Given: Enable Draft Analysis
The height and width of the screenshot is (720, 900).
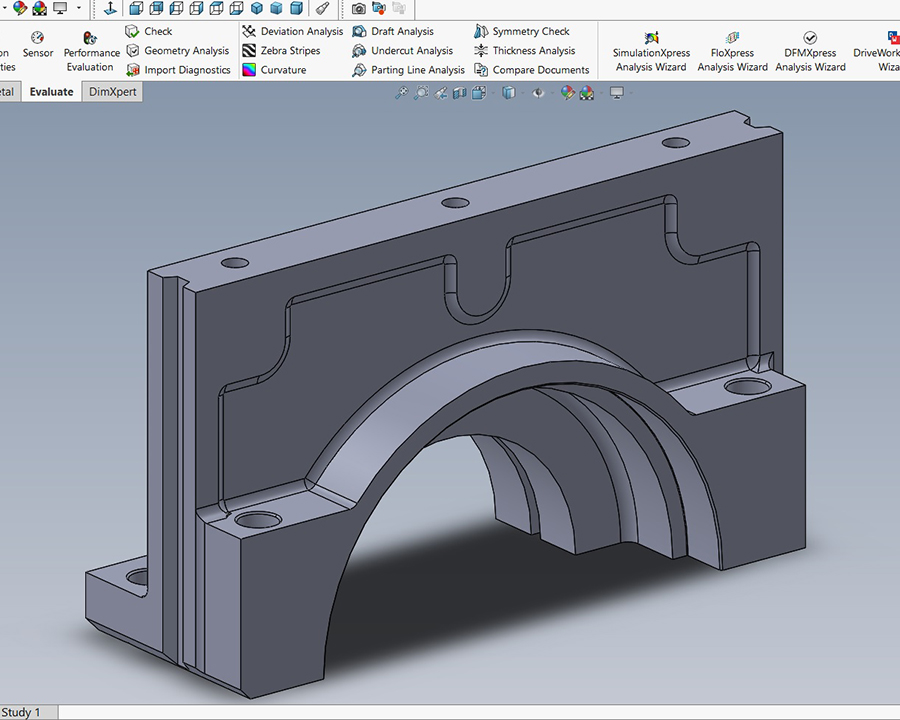Looking at the screenshot, I should point(393,31).
